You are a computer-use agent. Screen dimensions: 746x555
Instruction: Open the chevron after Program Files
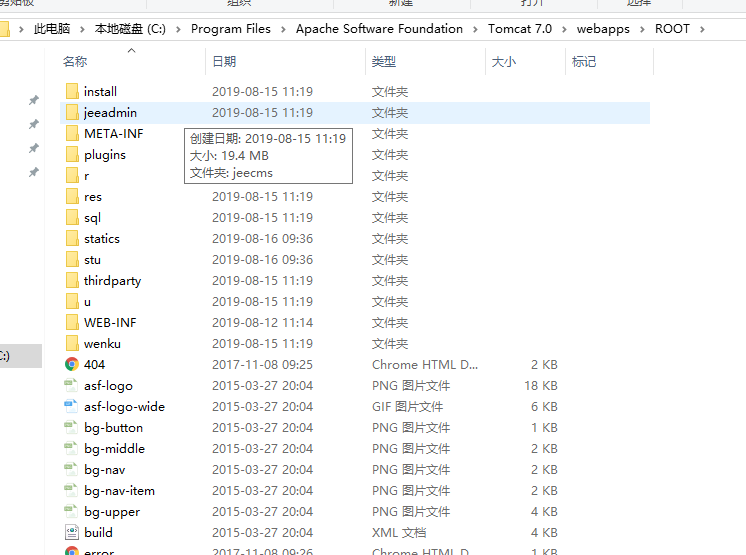pos(284,29)
